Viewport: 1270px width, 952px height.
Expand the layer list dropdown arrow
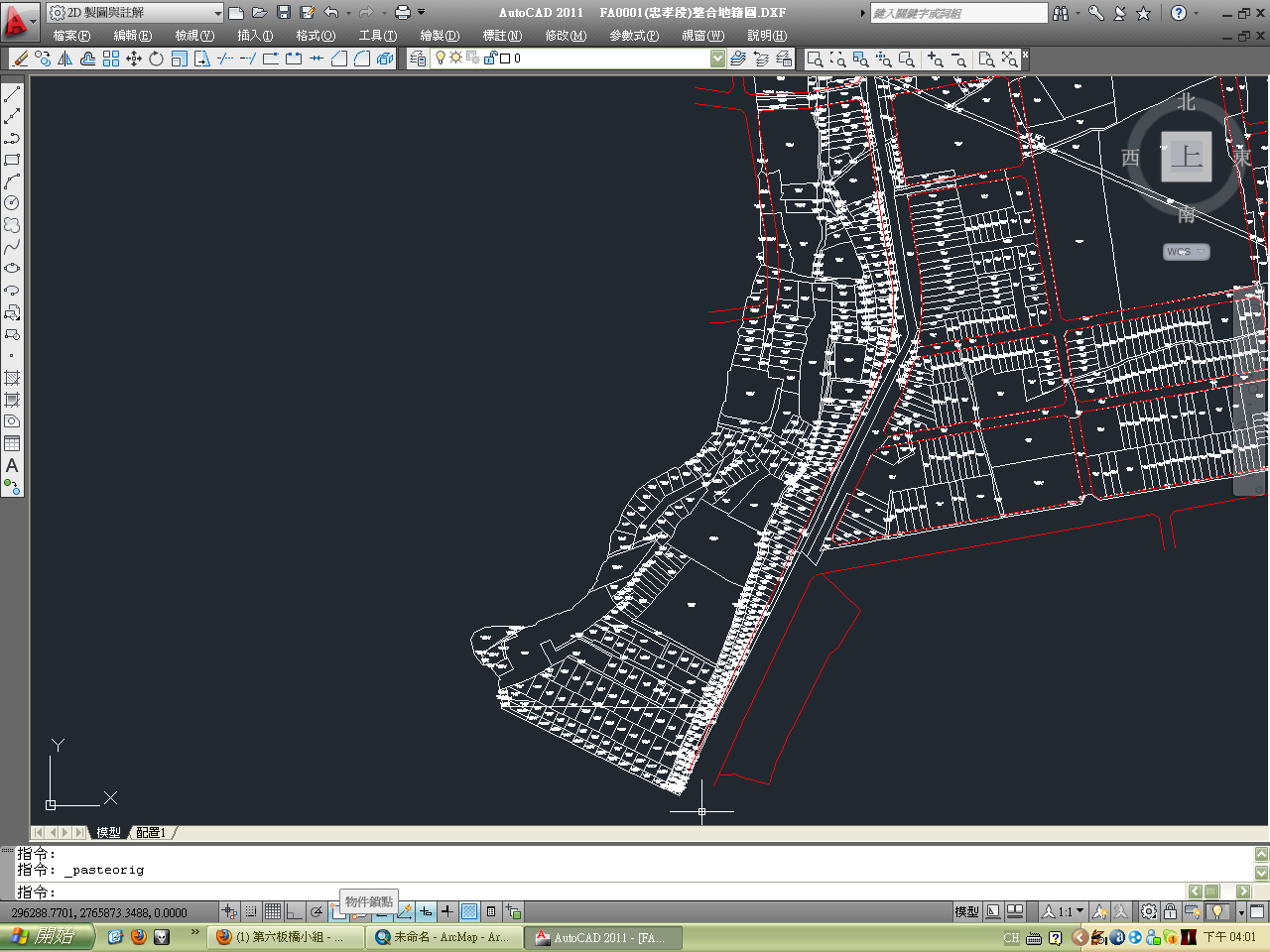(718, 59)
